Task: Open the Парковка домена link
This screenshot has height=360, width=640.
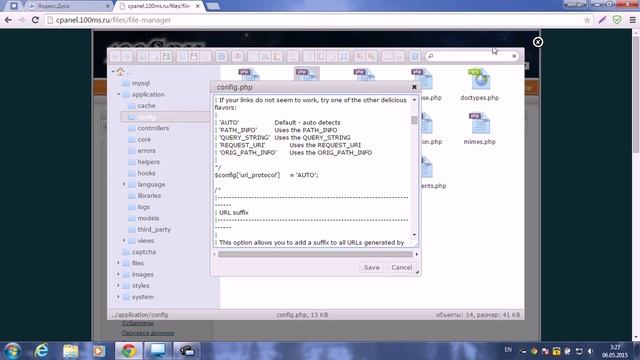Action: [148, 333]
